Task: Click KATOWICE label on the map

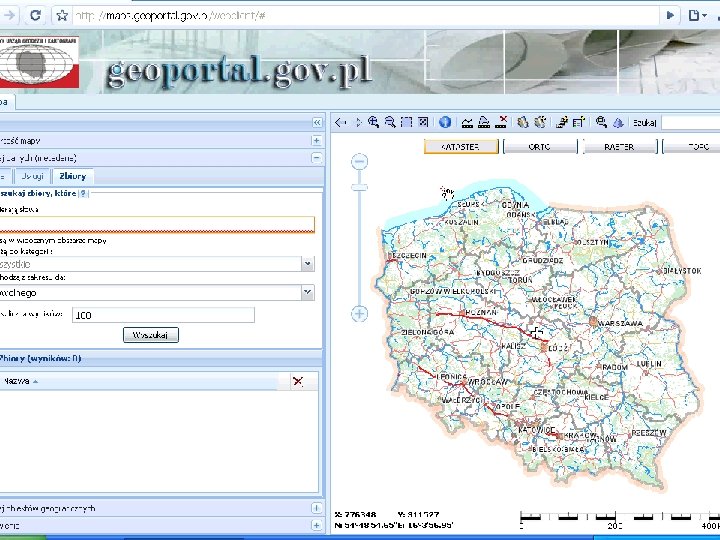Action: (x=536, y=430)
